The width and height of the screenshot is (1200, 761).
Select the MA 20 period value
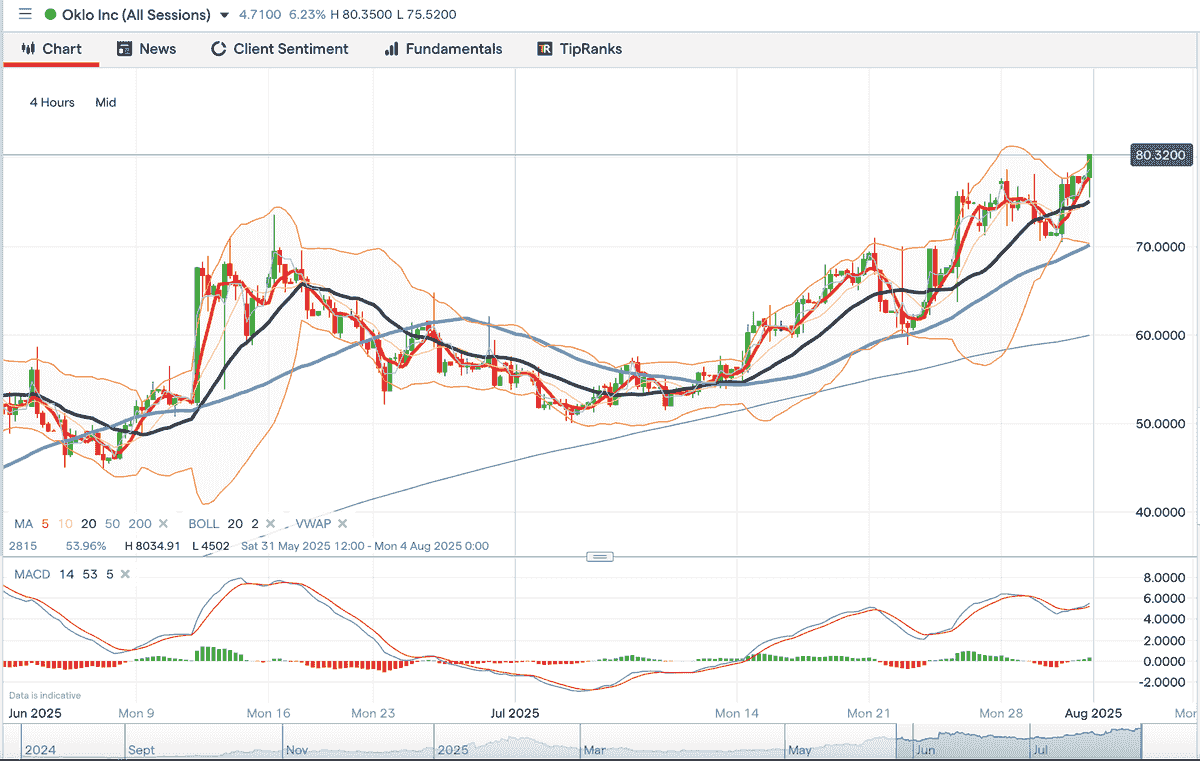tap(89, 523)
